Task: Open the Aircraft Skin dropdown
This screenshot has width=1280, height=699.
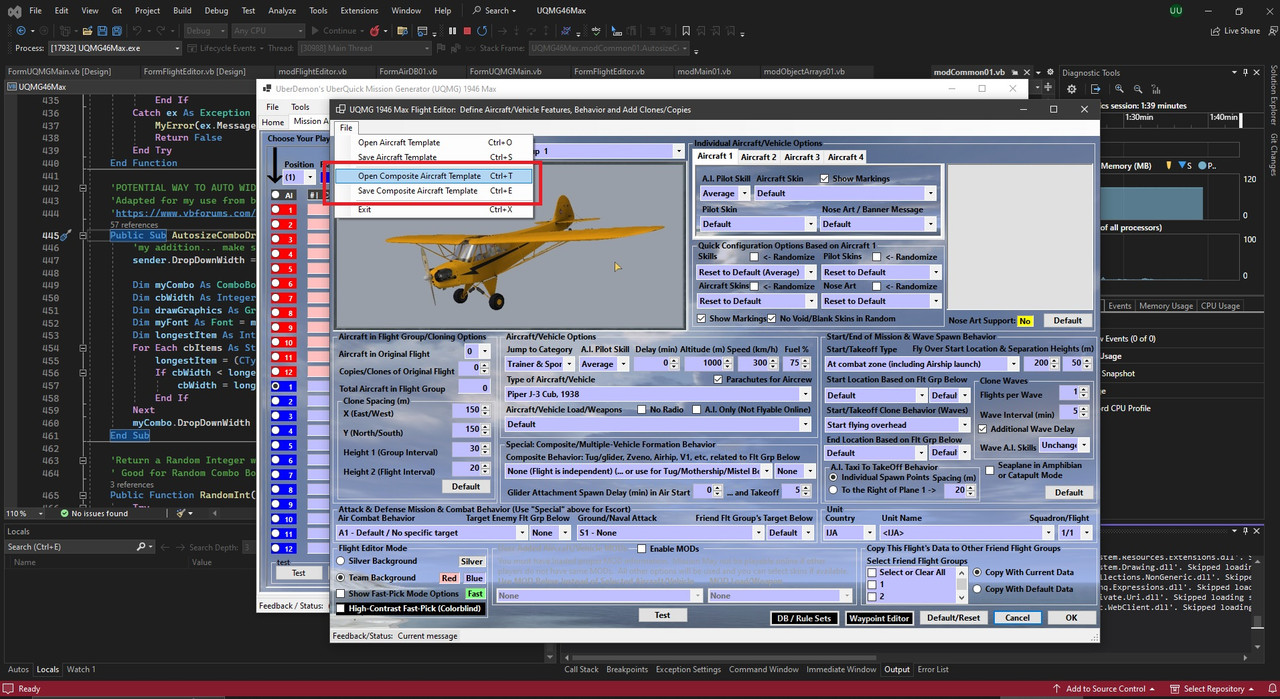Action: point(930,194)
